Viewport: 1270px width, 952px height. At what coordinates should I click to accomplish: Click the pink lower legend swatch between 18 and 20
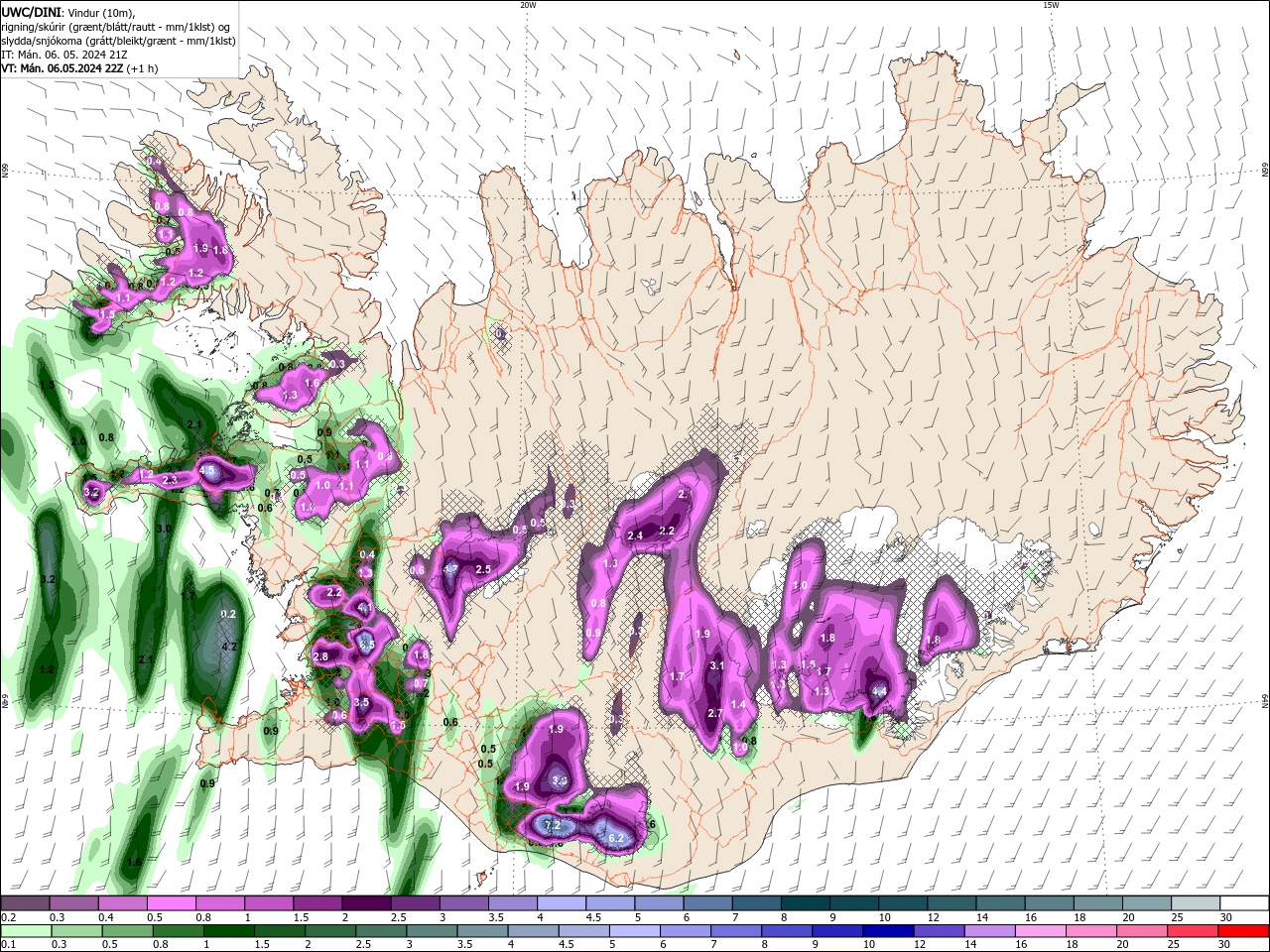(1092, 931)
